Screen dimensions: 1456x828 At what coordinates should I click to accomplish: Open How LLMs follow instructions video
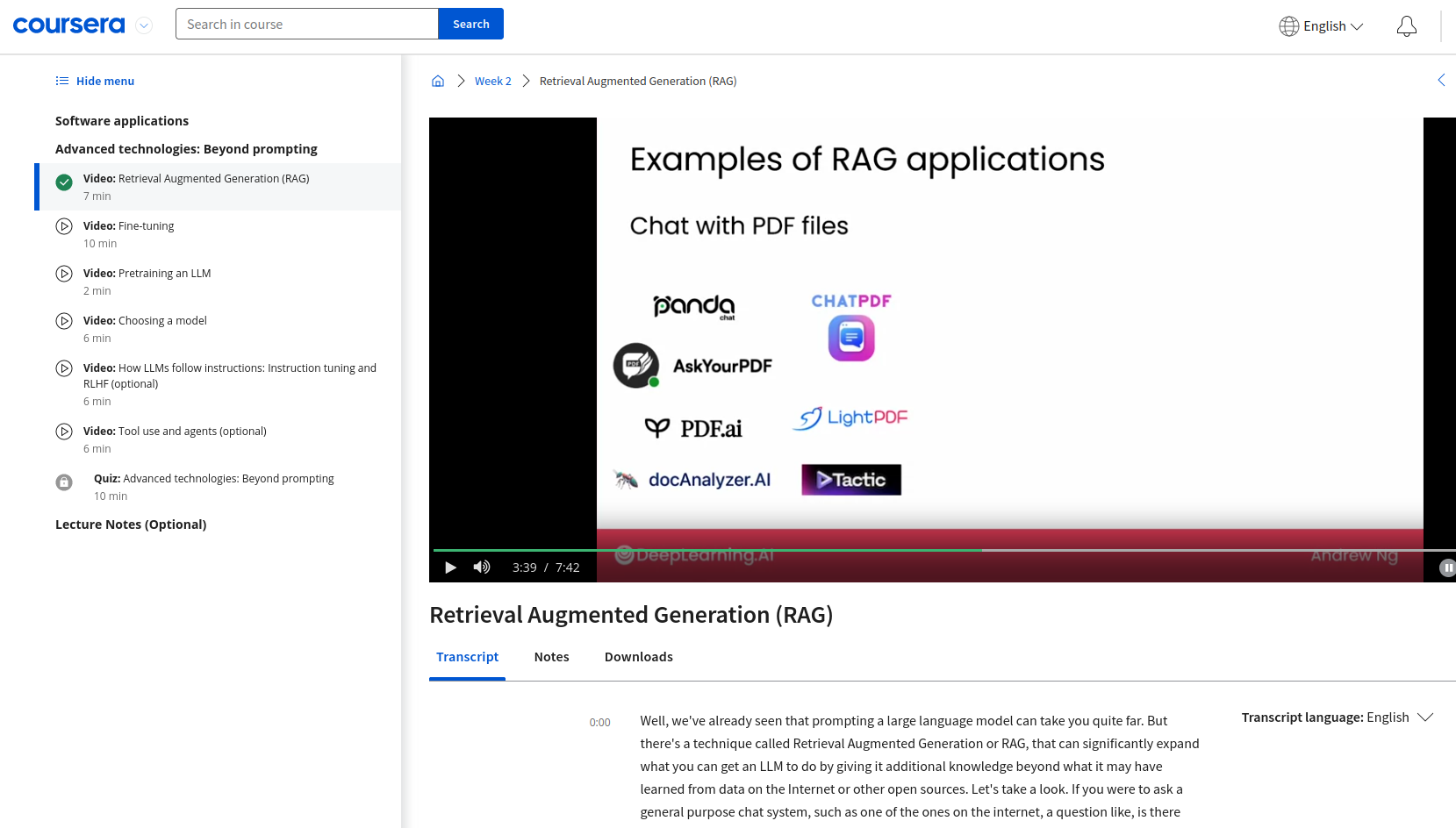click(218, 384)
